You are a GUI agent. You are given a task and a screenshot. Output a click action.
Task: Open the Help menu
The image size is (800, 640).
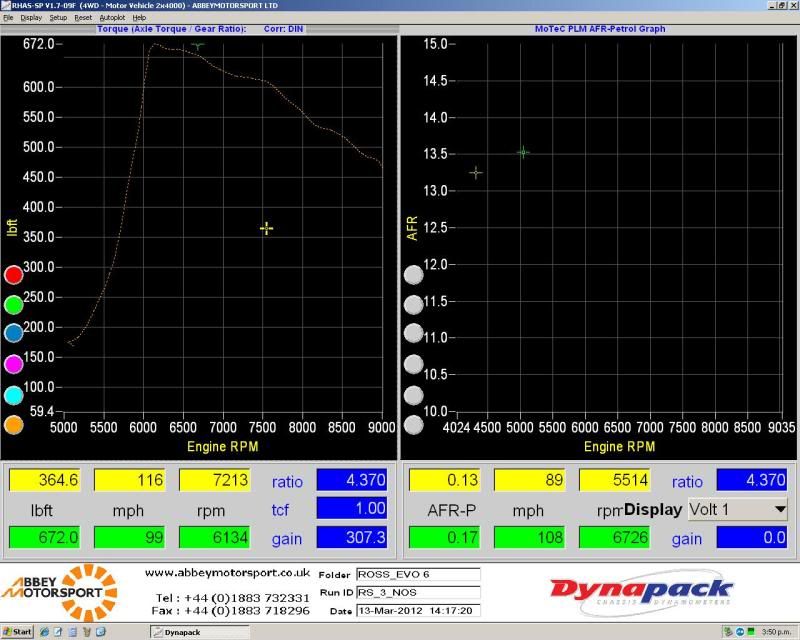tap(139, 17)
